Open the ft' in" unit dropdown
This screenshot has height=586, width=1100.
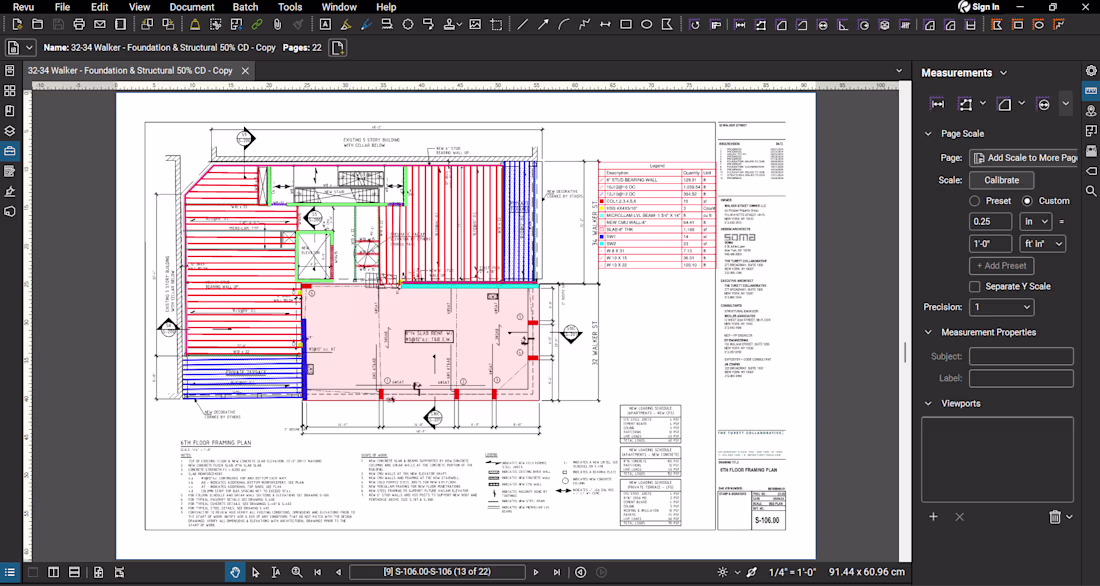(1042, 244)
